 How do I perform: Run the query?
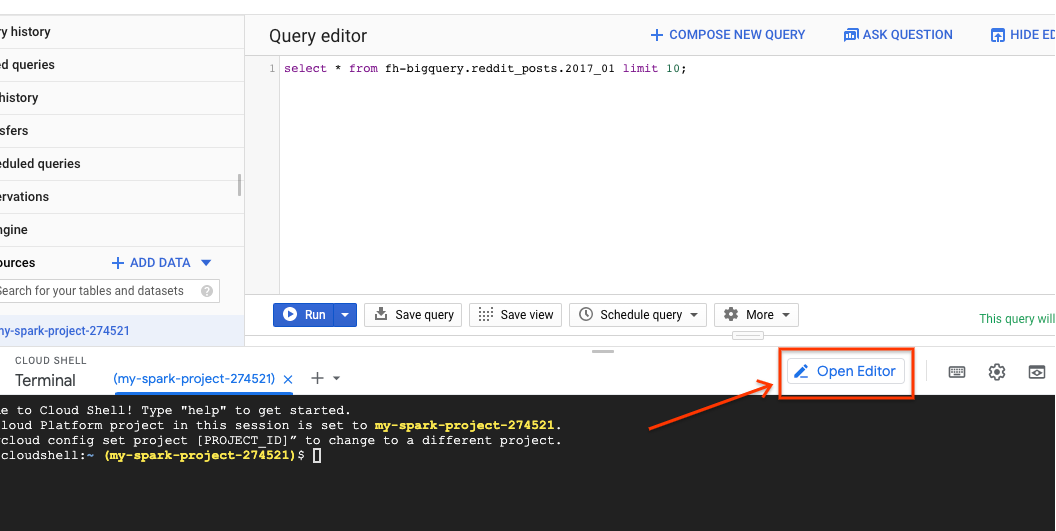(x=303, y=314)
